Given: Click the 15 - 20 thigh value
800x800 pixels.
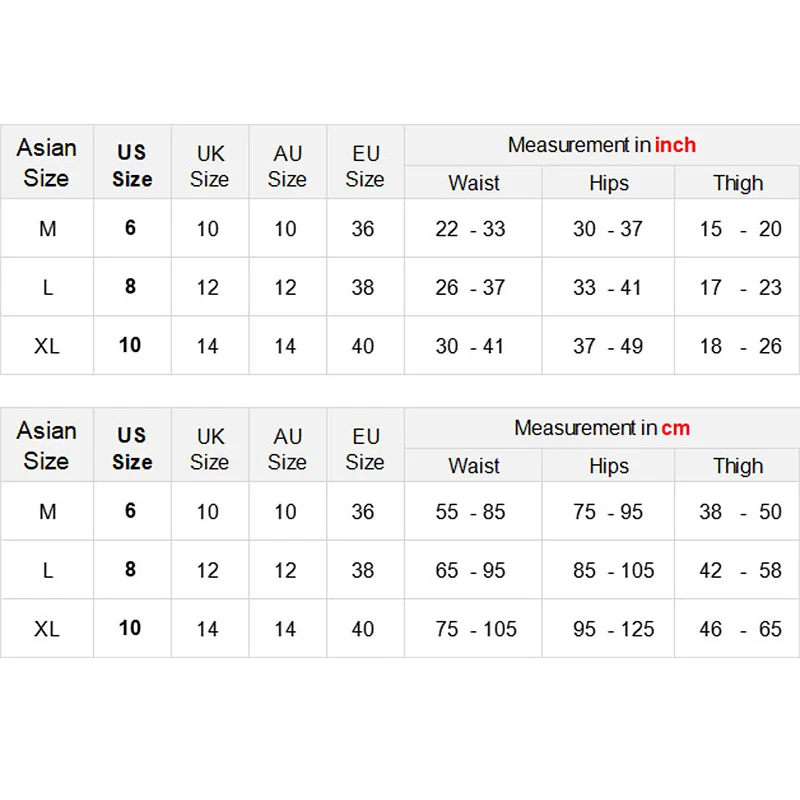Looking at the screenshot, I should click(x=740, y=229).
